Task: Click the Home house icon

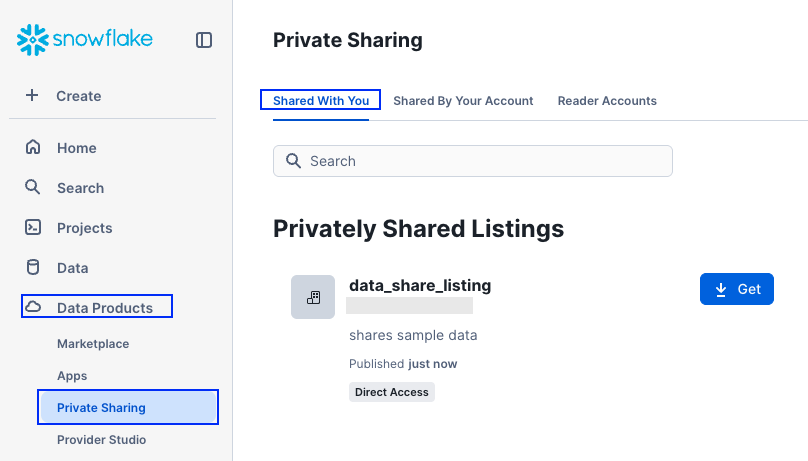Action: [x=33, y=147]
